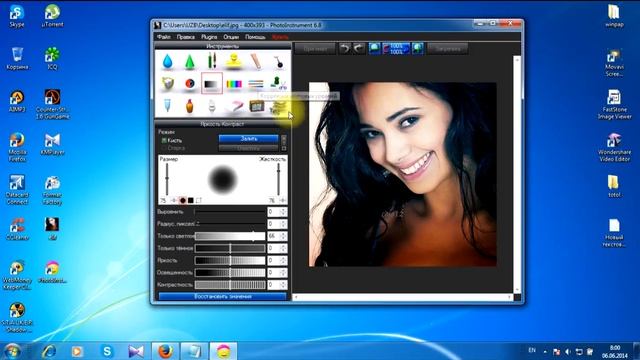The image size is (640, 360).
Task: Open the Файл menu
Action: [164, 37]
